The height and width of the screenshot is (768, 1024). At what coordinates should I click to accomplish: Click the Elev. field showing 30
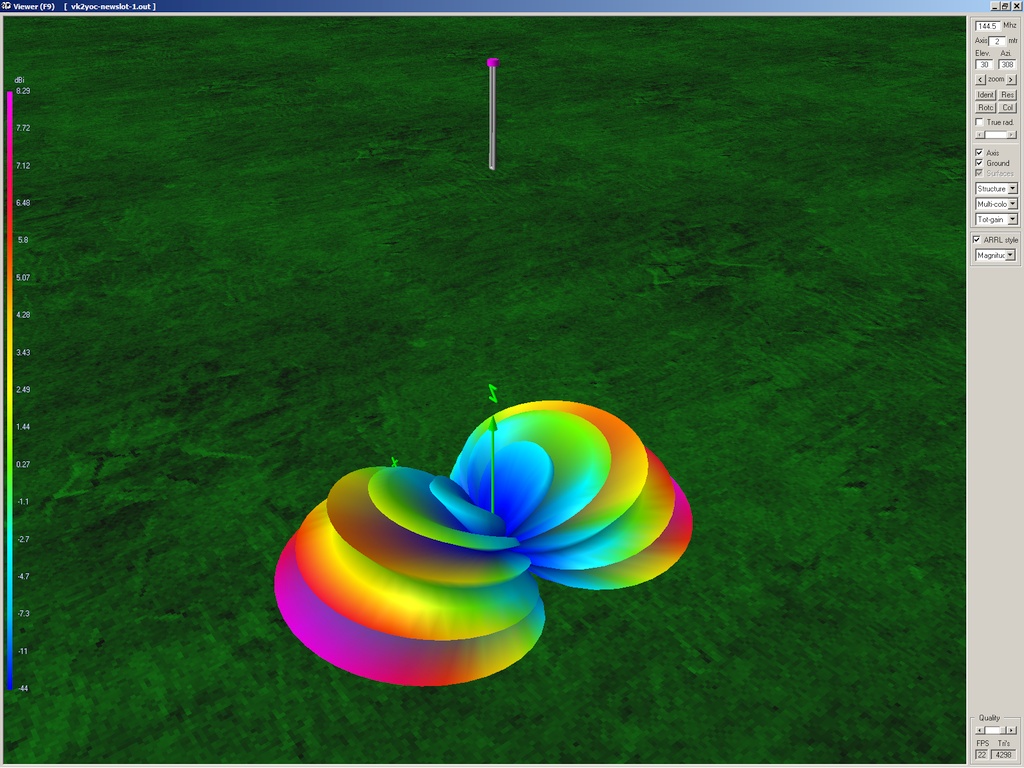point(984,65)
